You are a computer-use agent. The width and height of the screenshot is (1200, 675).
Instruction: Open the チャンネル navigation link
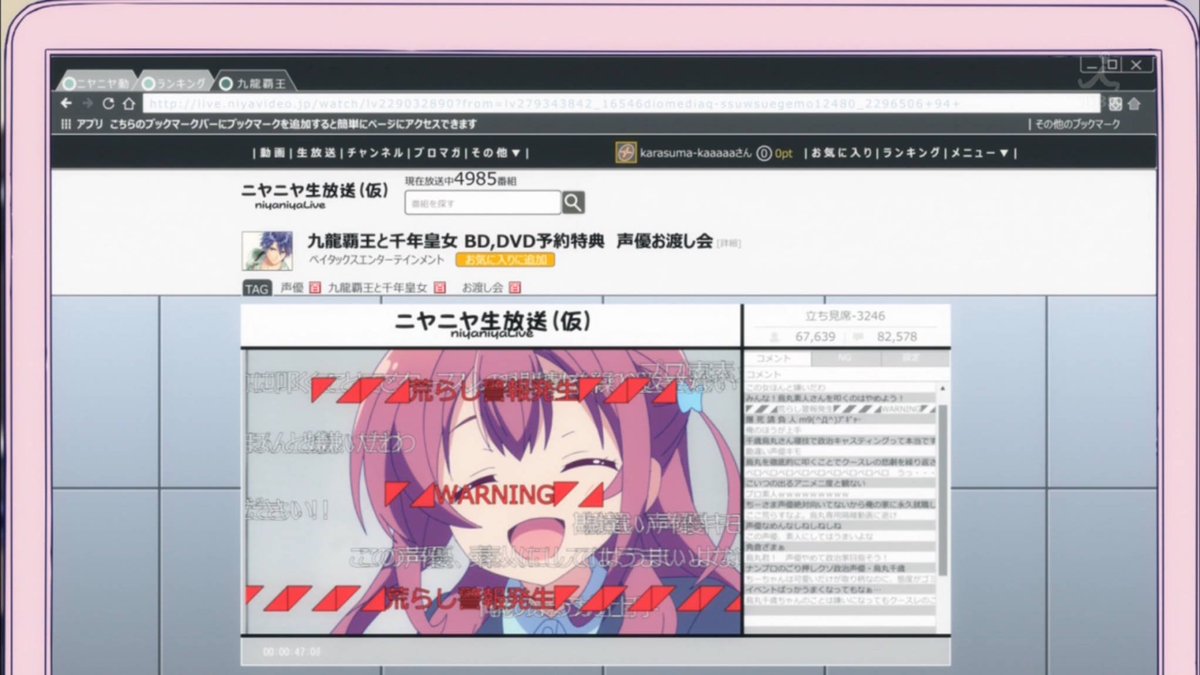[x=375, y=153]
